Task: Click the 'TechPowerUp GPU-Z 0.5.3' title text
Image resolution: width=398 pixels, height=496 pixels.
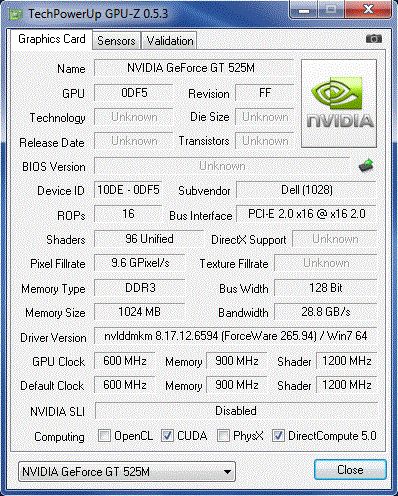Action: [x=98, y=14]
